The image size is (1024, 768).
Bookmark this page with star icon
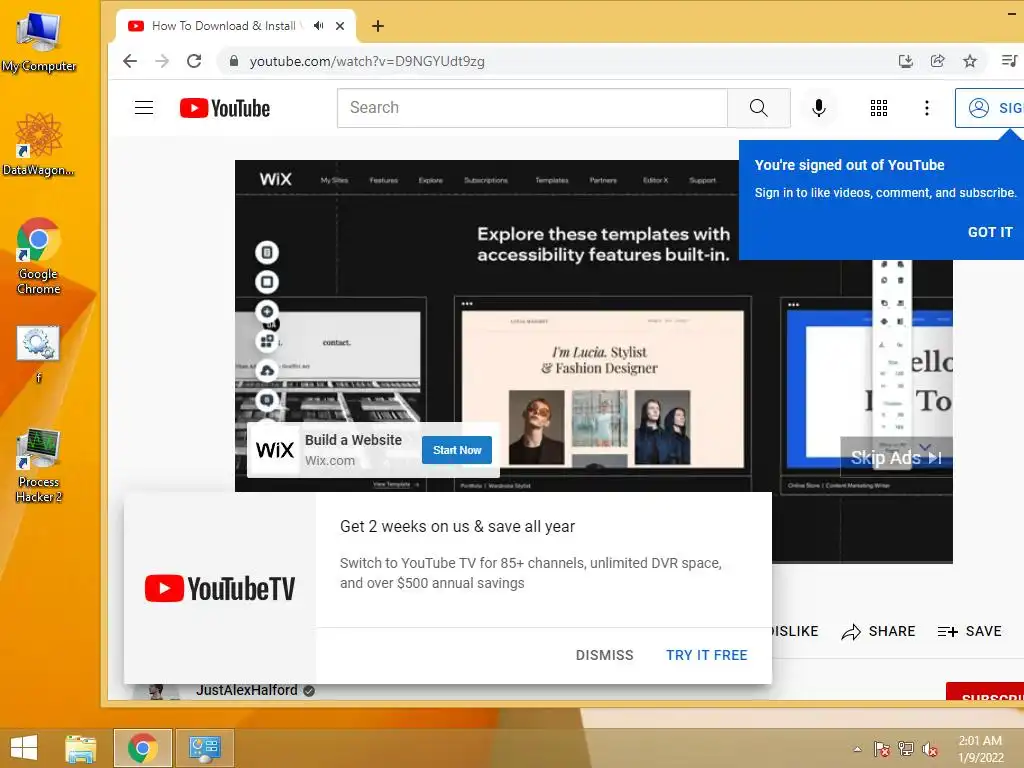(970, 61)
